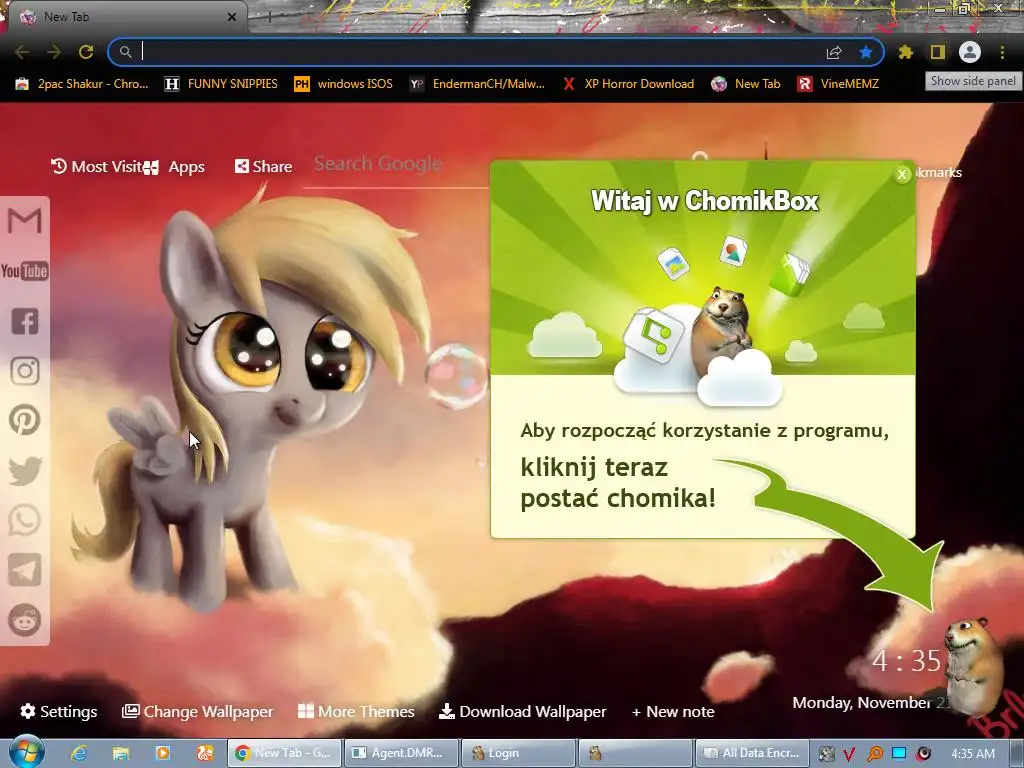
Task: Switch to Agent.DMR taskbar window
Action: (x=400, y=753)
